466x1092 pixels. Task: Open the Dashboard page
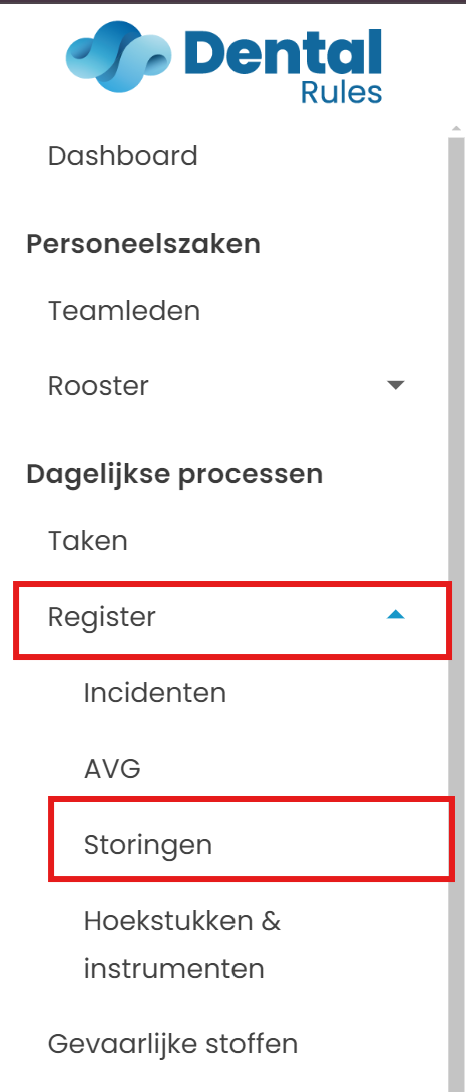[123, 155]
